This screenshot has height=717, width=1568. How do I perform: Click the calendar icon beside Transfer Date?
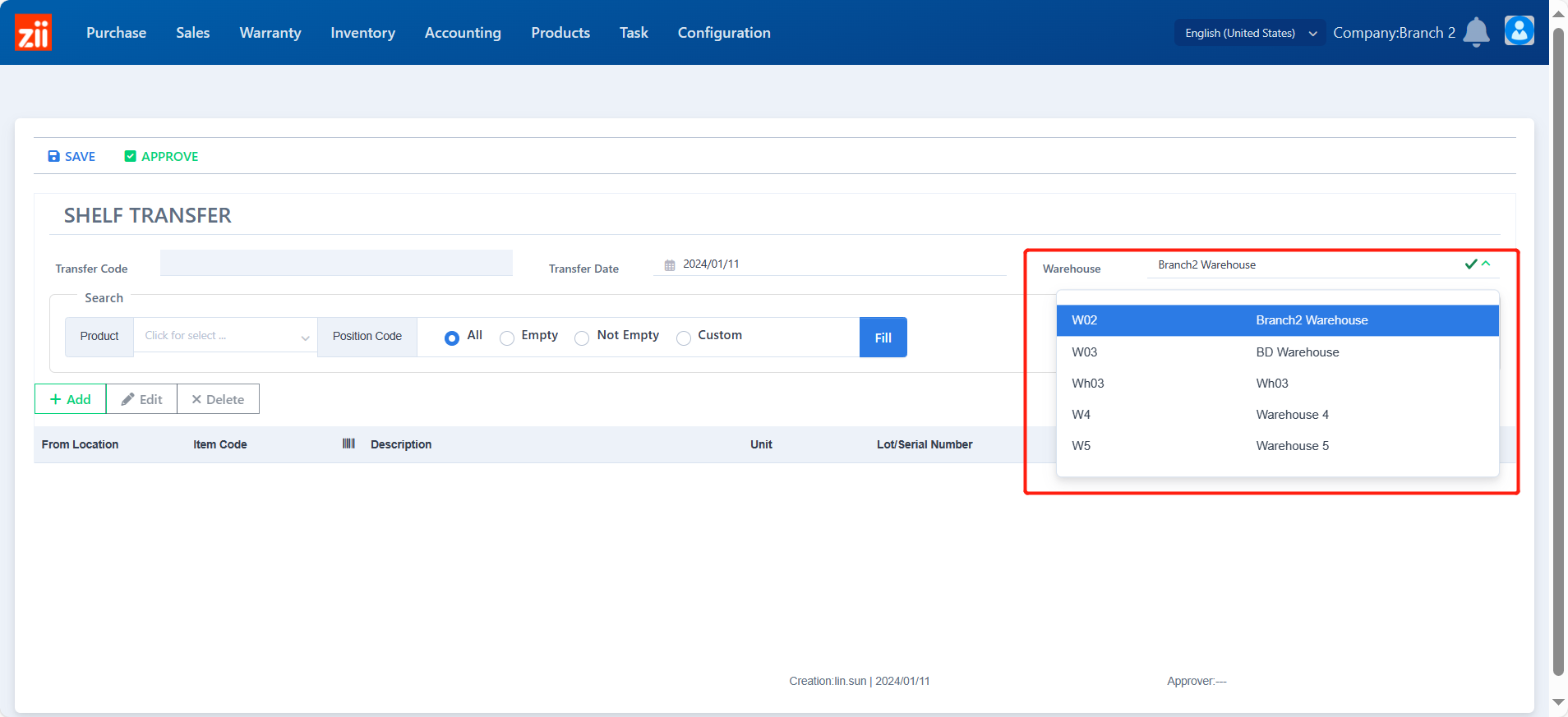tap(670, 264)
